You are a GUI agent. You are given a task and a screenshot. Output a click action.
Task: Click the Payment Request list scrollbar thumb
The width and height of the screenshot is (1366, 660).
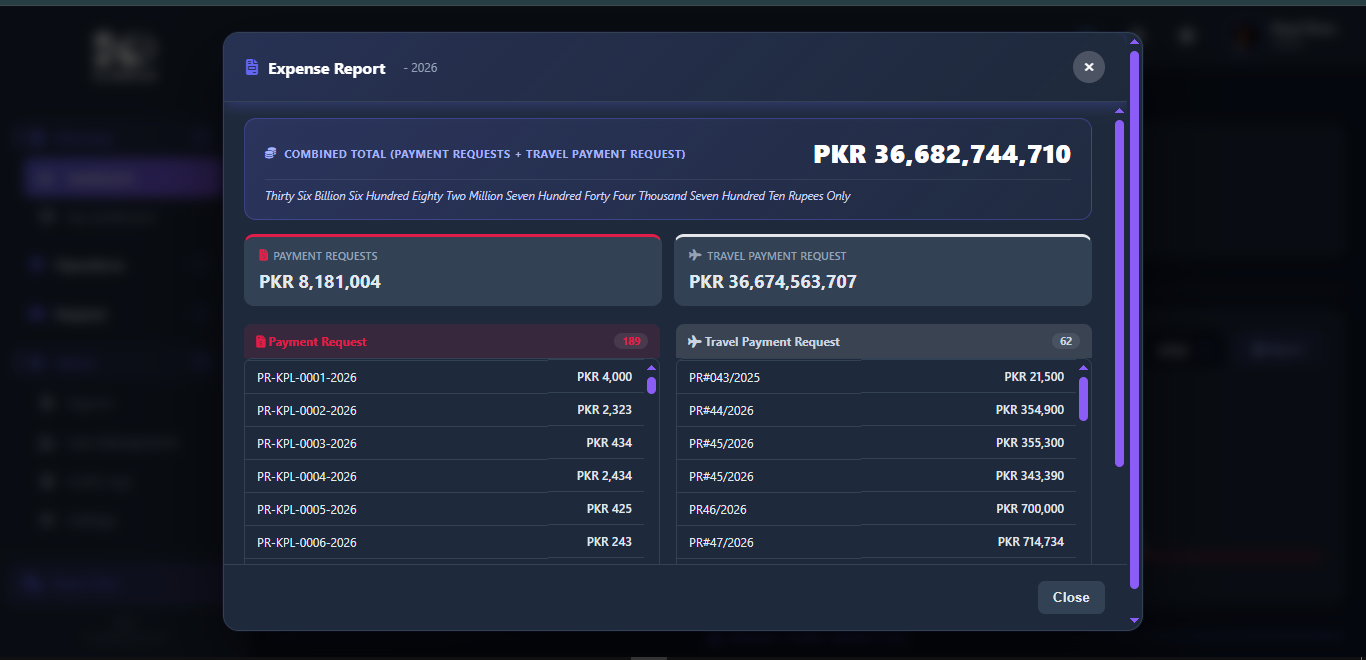(x=651, y=385)
